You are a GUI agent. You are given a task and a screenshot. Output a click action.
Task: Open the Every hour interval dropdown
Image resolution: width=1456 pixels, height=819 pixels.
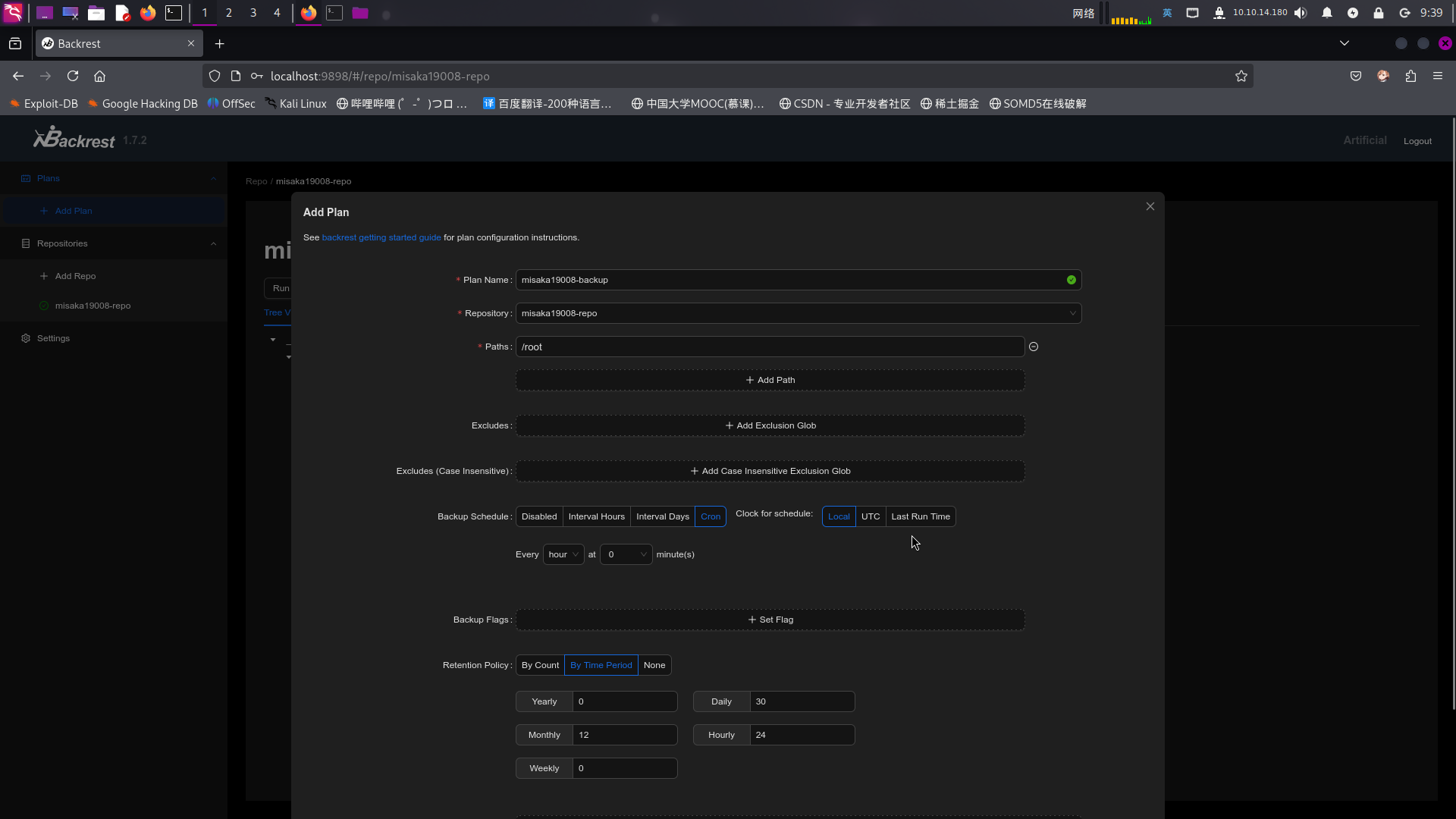point(563,554)
